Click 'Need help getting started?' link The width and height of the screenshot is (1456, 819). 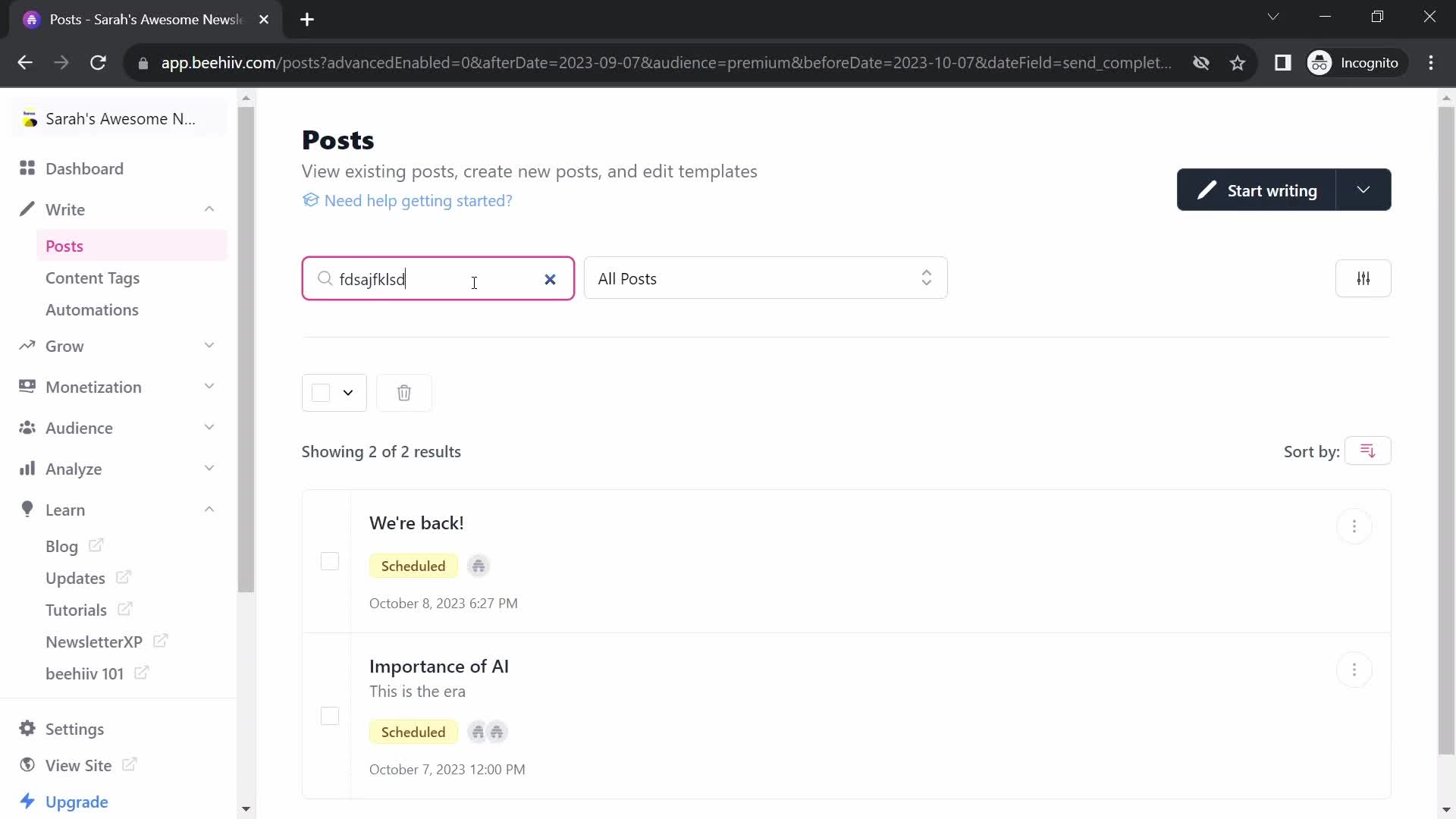coord(409,201)
